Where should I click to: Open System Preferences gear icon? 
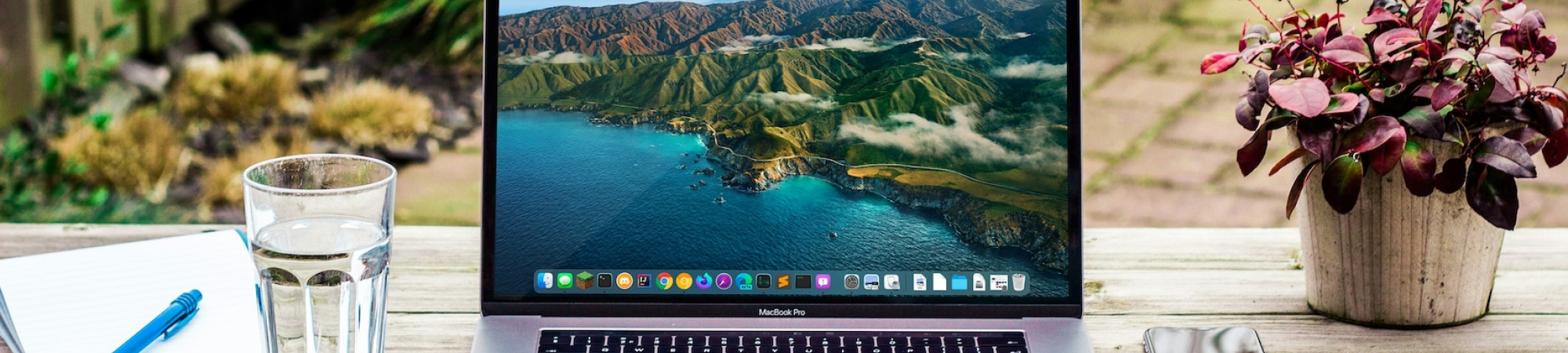click(851, 281)
